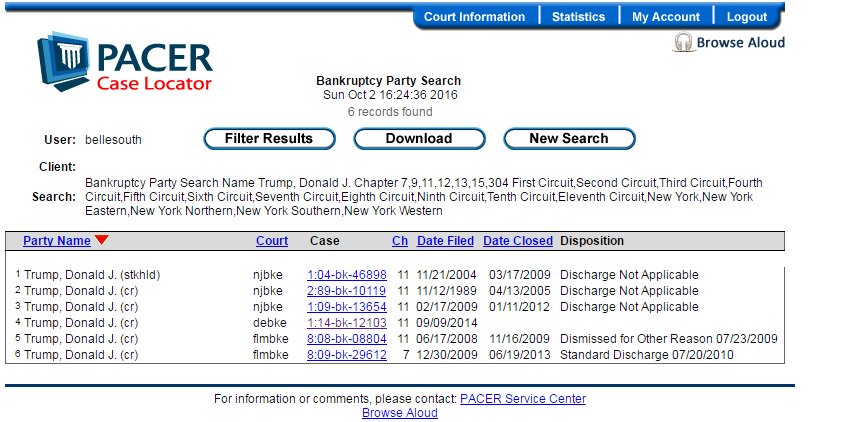Screen dimensions: 854x422
Task: Click the timestamp 'Sun Oct 2 16:24:36 2016'
Action: [390, 95]
